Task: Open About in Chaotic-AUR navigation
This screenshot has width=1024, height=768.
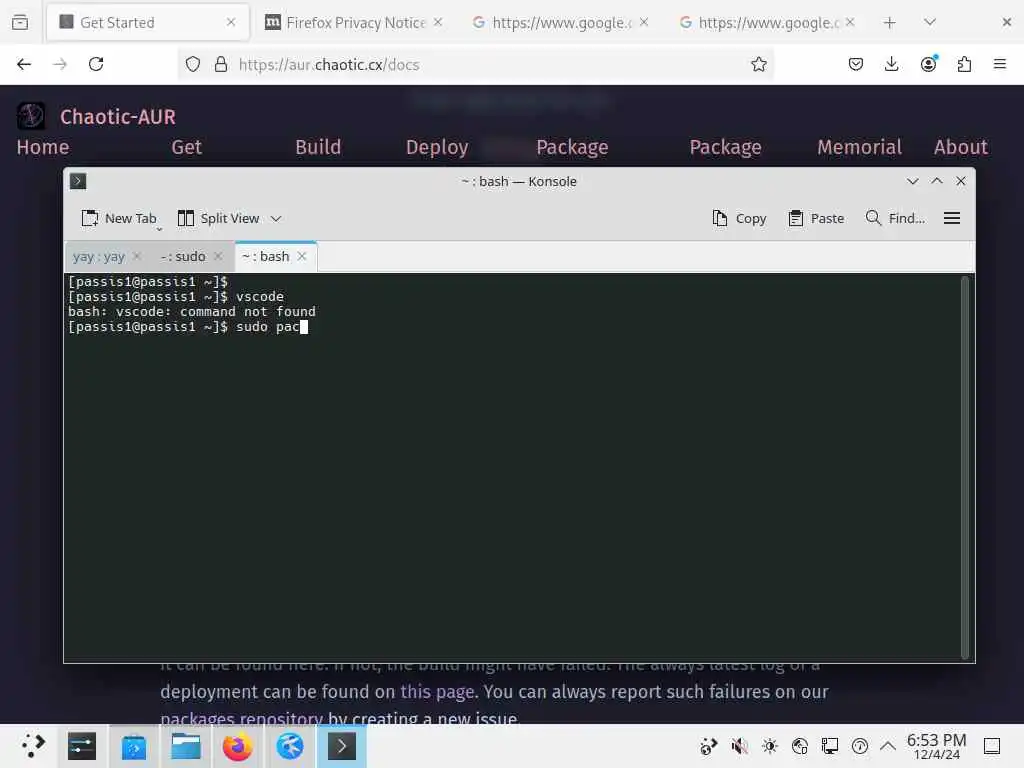Action: [x=960, y=147]
